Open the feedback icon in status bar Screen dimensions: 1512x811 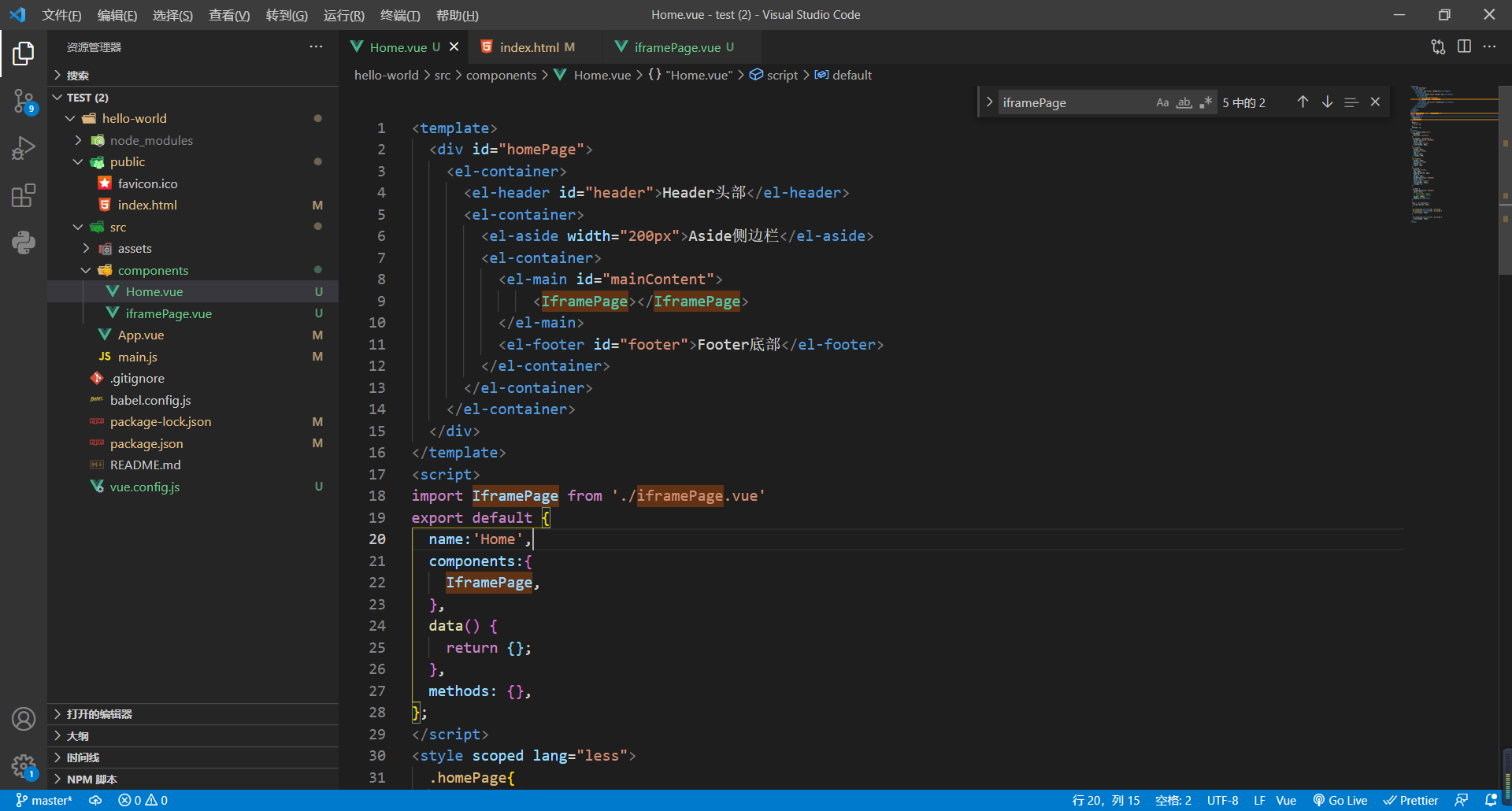[1461, 800]
